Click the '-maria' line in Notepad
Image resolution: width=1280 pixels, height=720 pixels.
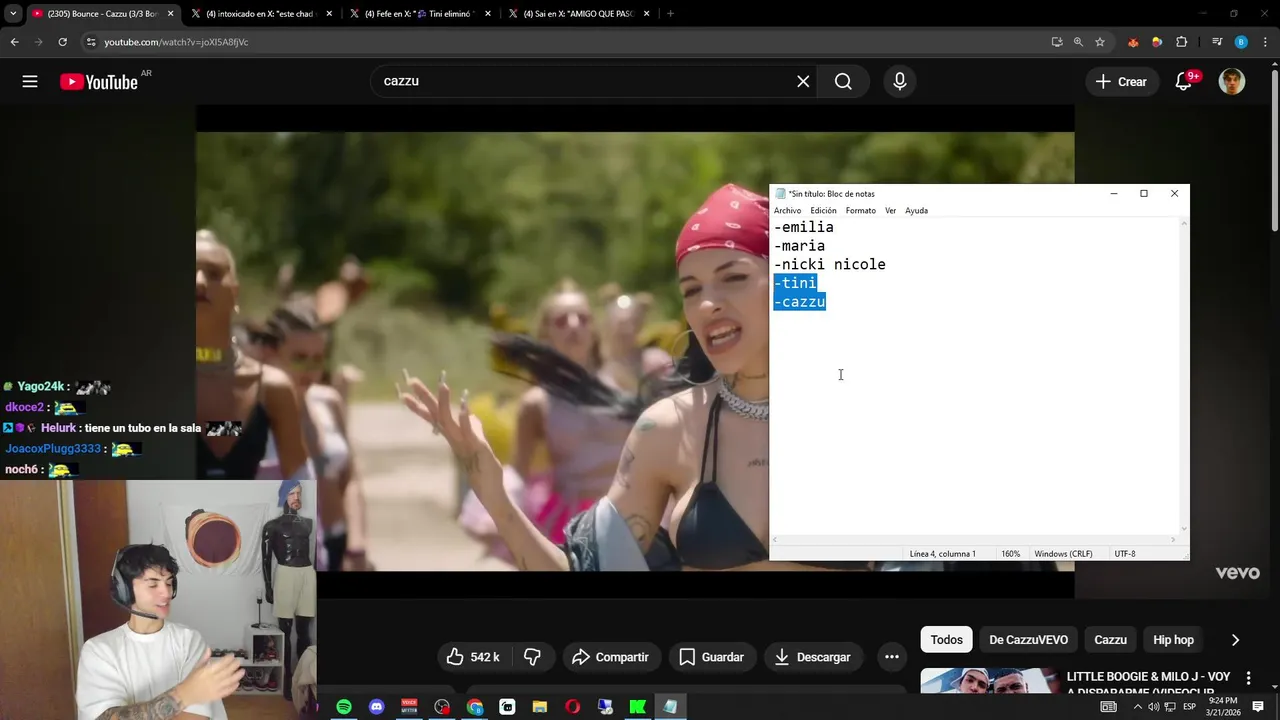pos(799,246)
